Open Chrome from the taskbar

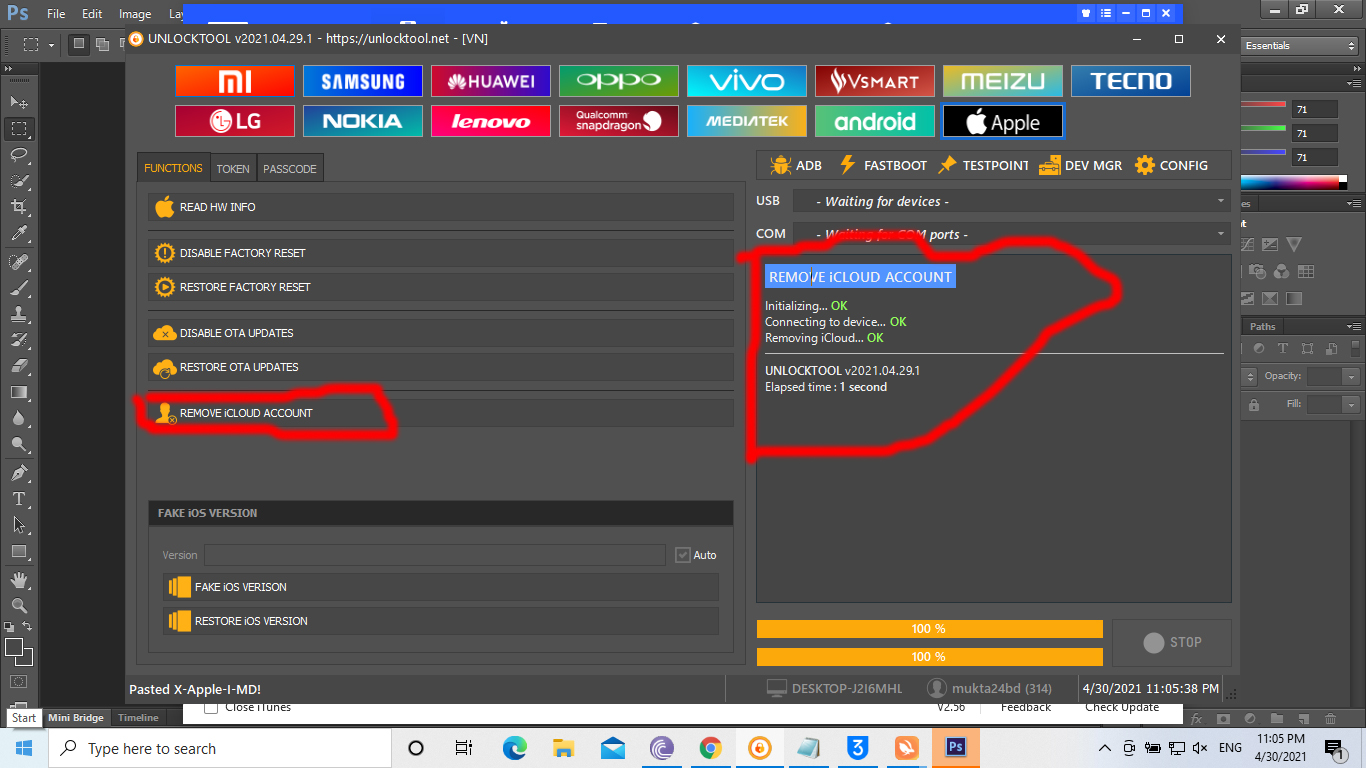click(x=711, y=748)
